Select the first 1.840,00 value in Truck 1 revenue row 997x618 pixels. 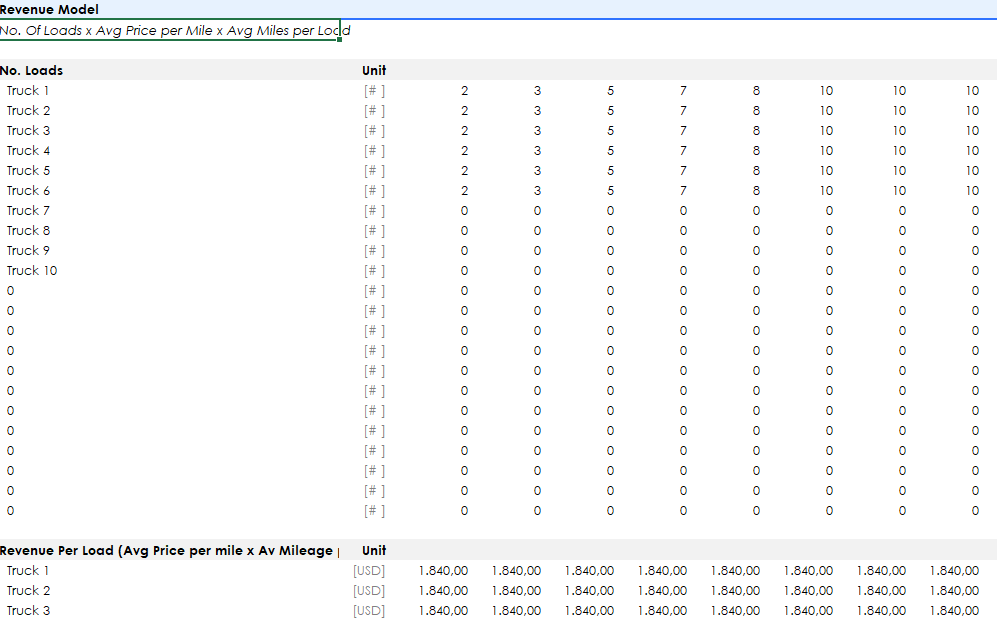[443, 570]
